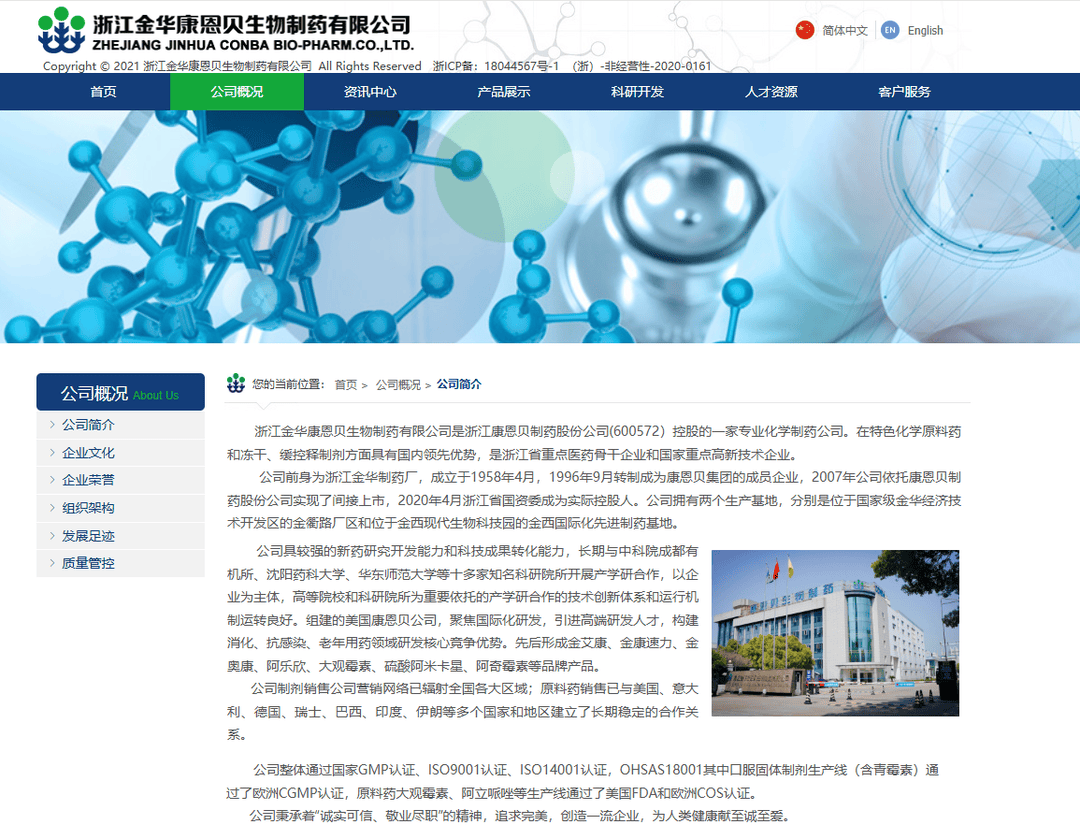Open the 人才资源 navigation tab
The width and height of the screenshot is (1080, 839).
point(771,92)
